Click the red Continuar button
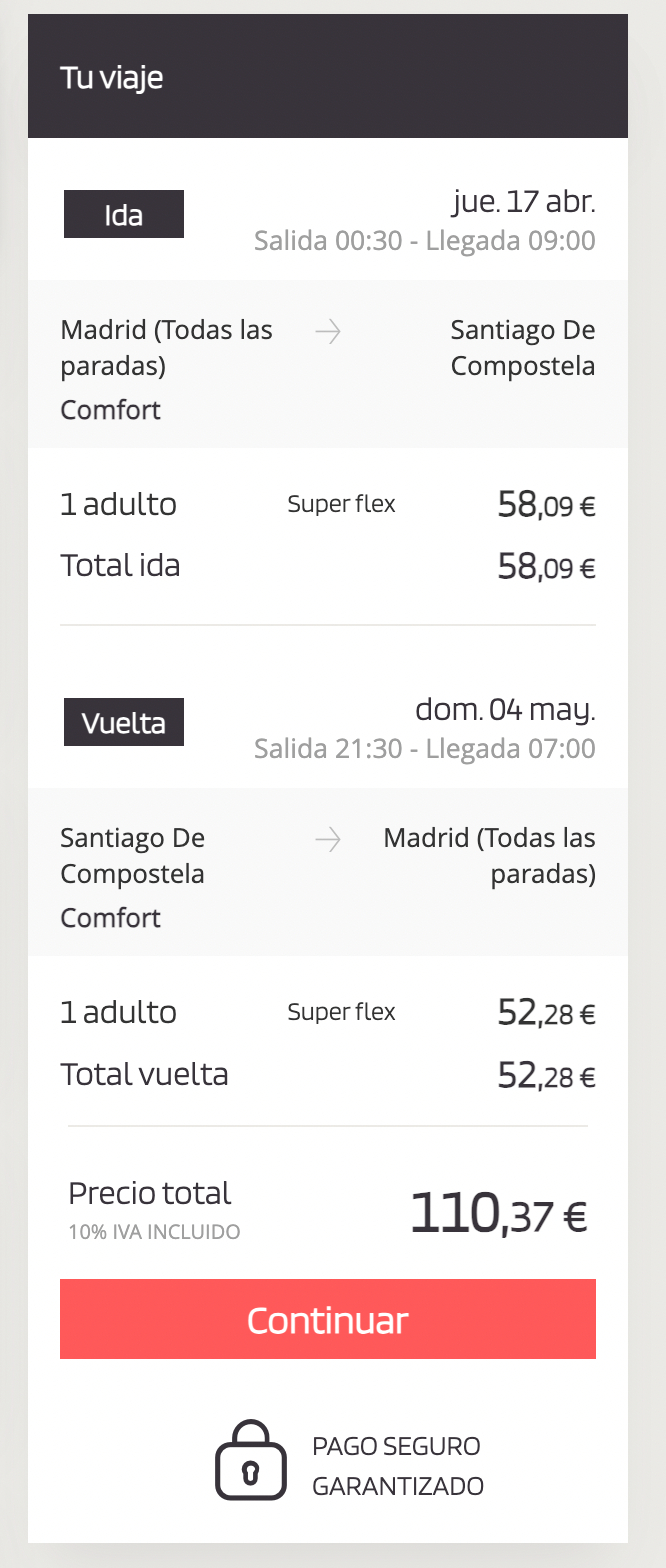Viewport: 666px width, 1568px height. pyautogui.click(x=328, y=1319)
